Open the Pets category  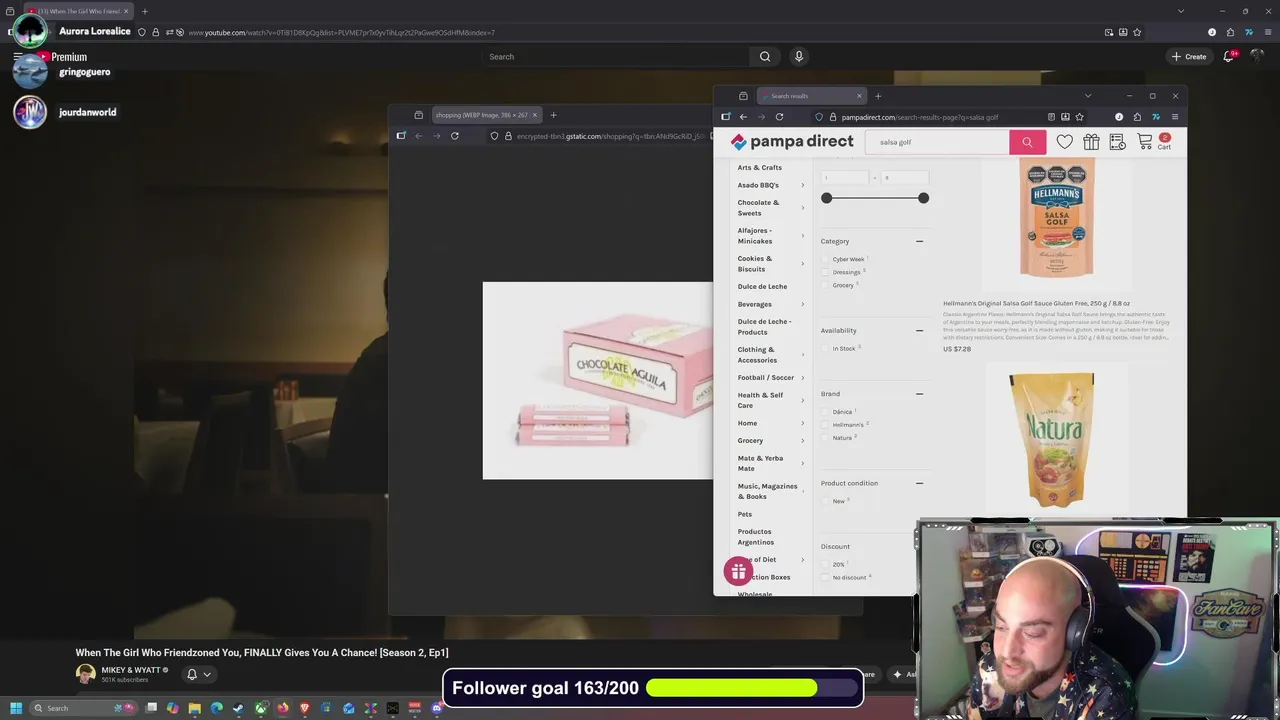[745, 514]
